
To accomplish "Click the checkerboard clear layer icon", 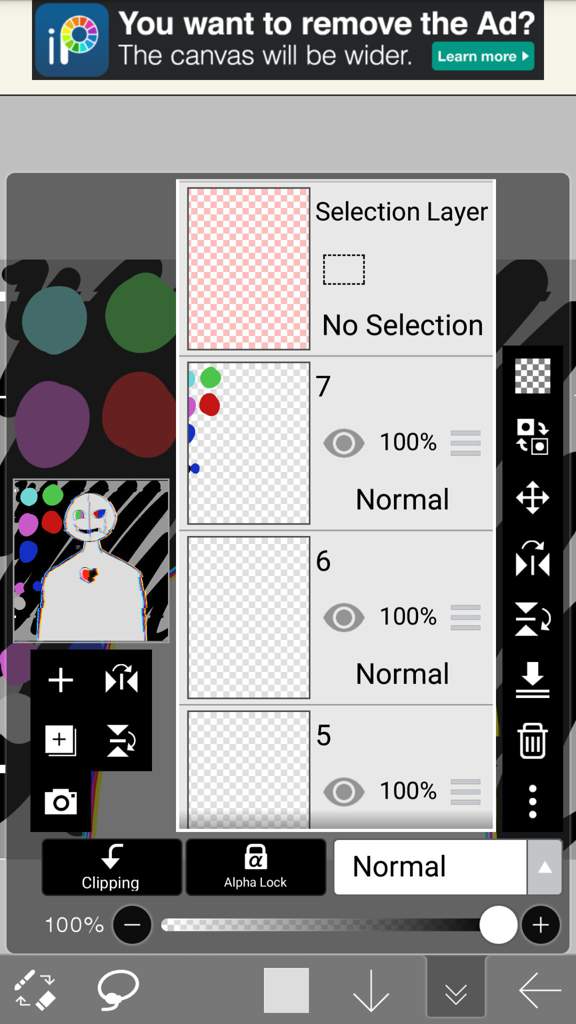I will pyautogui.click(x=532, y=376).
